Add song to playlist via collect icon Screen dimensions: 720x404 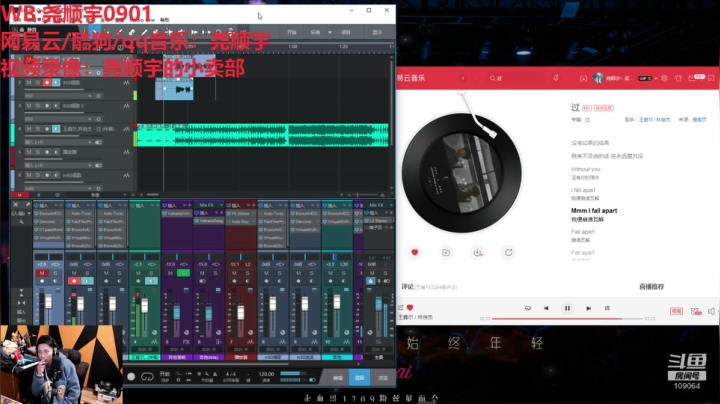tap(446, 252)
